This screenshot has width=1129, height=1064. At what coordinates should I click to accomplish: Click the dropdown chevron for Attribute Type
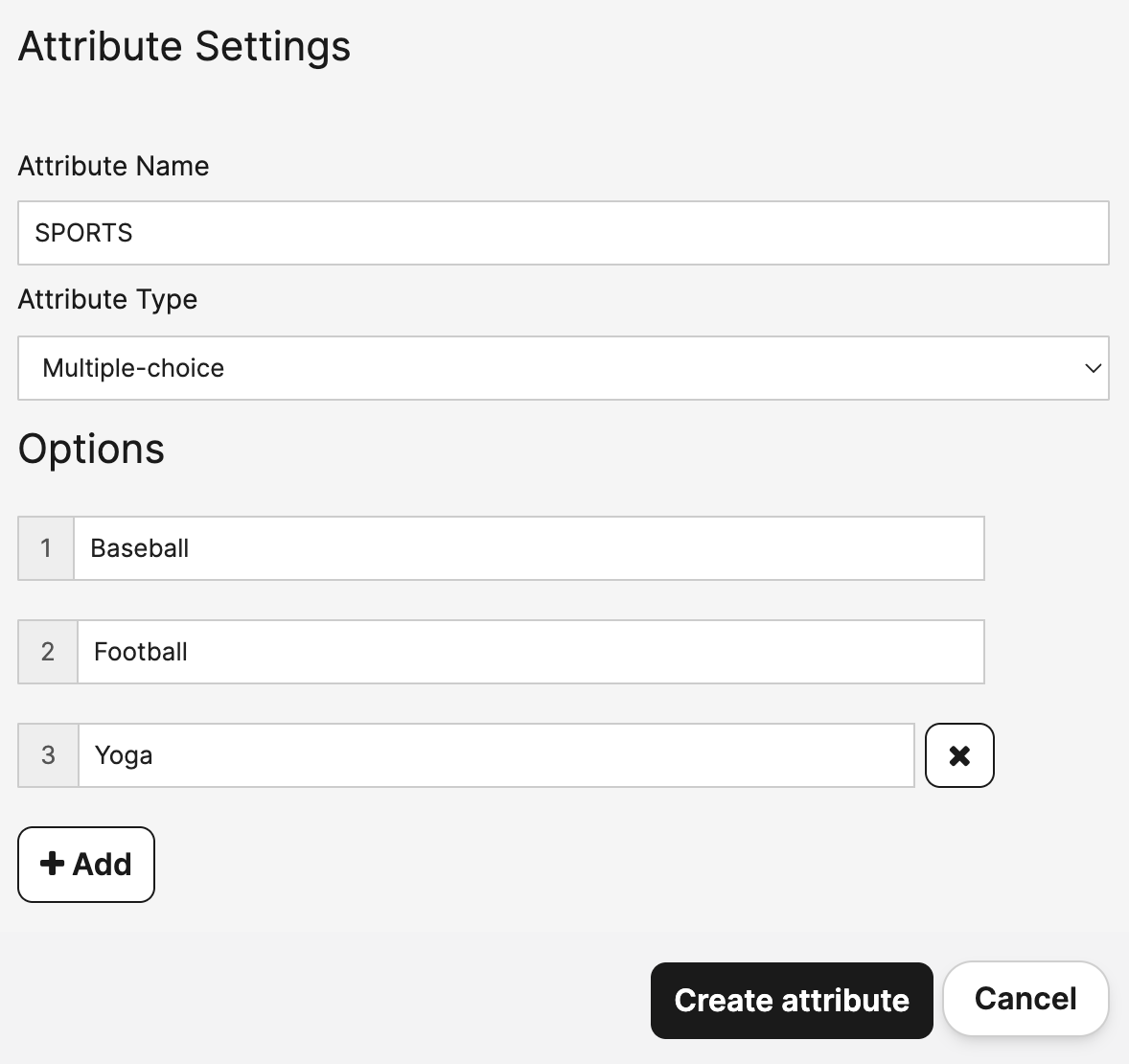pos(1093,368)
